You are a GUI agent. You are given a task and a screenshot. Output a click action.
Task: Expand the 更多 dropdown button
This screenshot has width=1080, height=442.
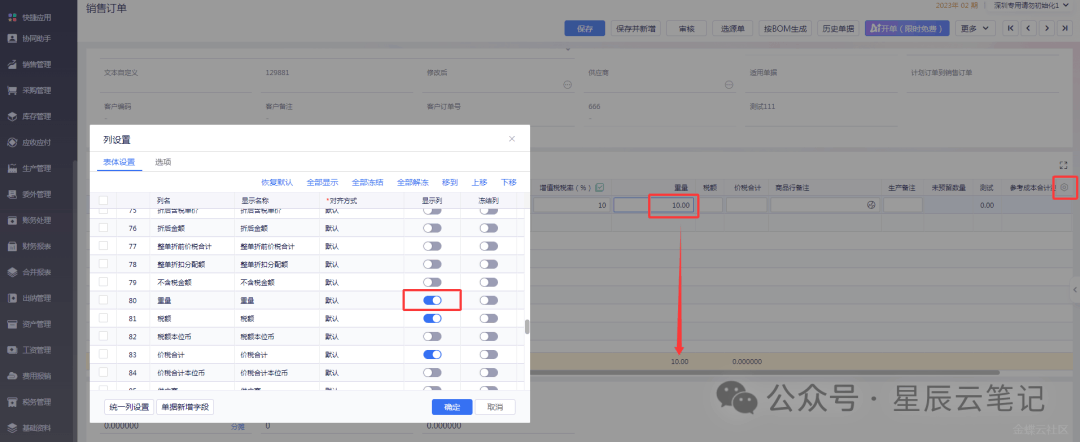[x=968, y=28]
